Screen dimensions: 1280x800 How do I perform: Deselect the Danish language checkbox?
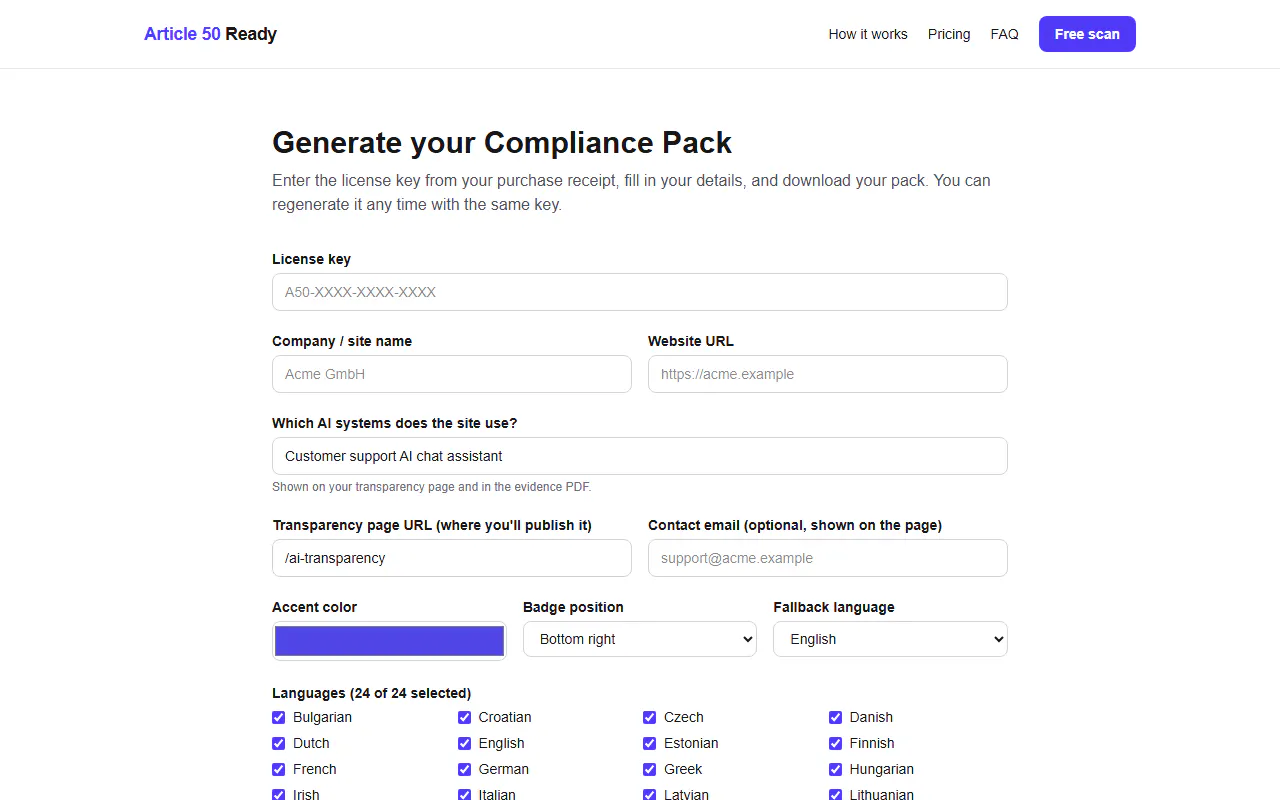click(835, 717)
